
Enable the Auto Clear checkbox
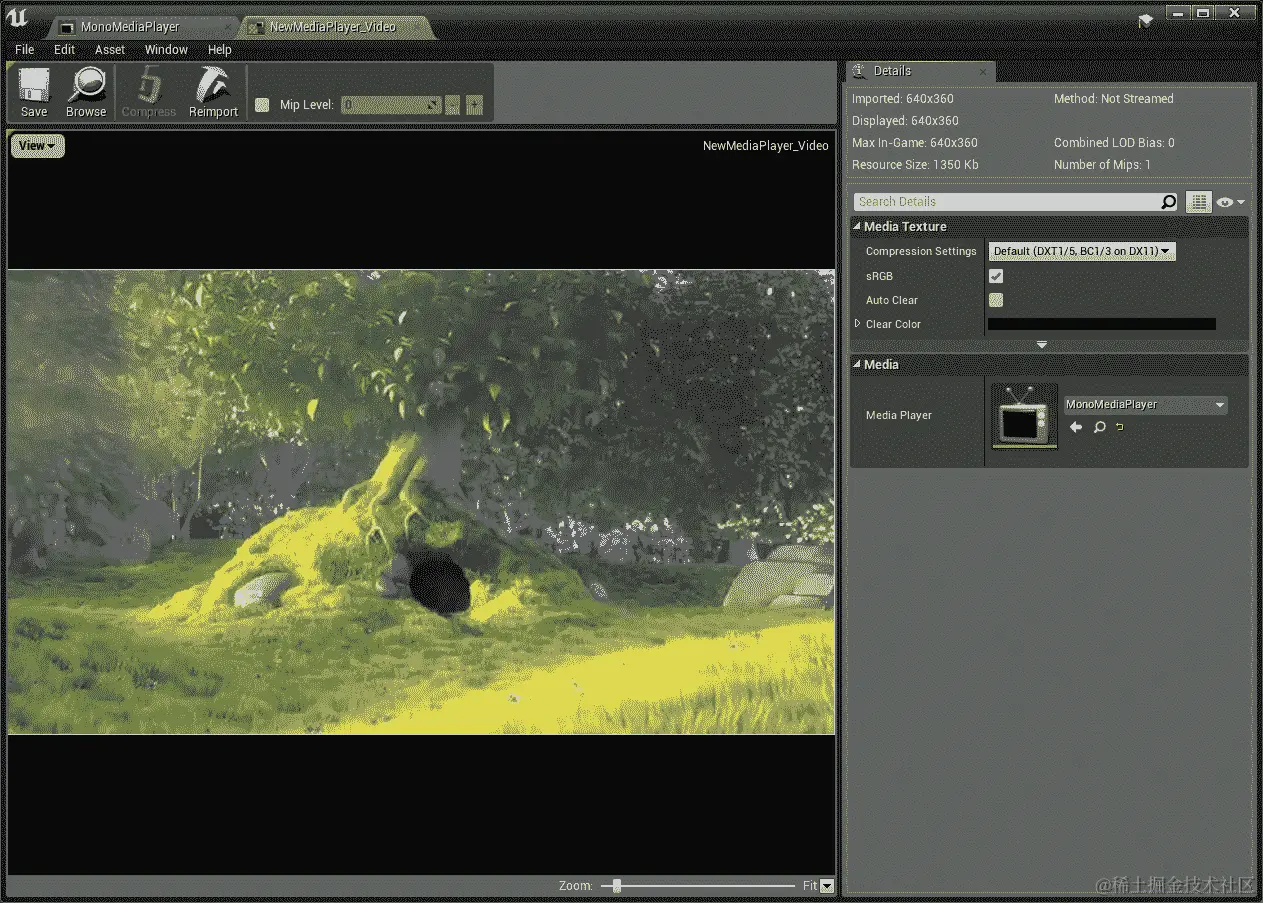(996, 300)
